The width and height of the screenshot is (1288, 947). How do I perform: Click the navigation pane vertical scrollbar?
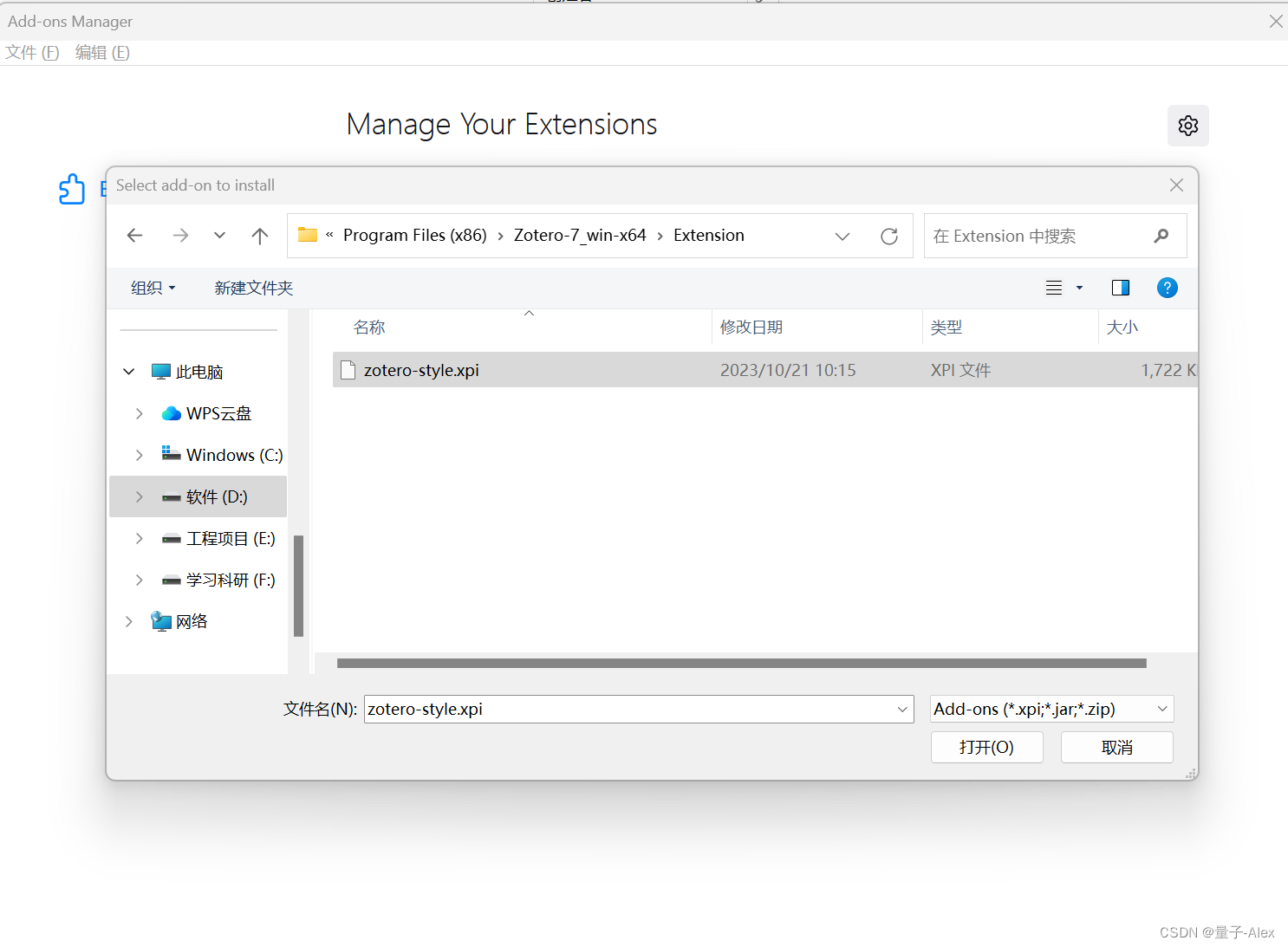click(298, 586)
